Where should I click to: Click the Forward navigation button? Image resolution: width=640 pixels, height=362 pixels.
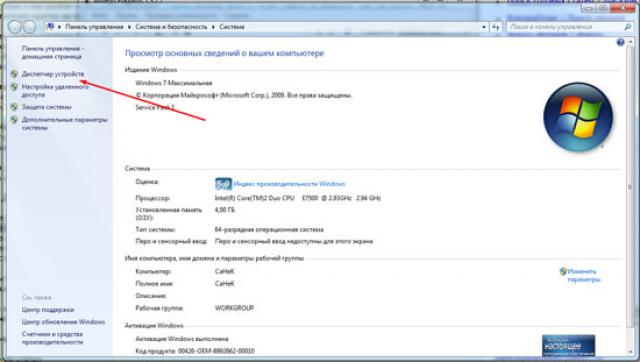click(x=29, y=27)
